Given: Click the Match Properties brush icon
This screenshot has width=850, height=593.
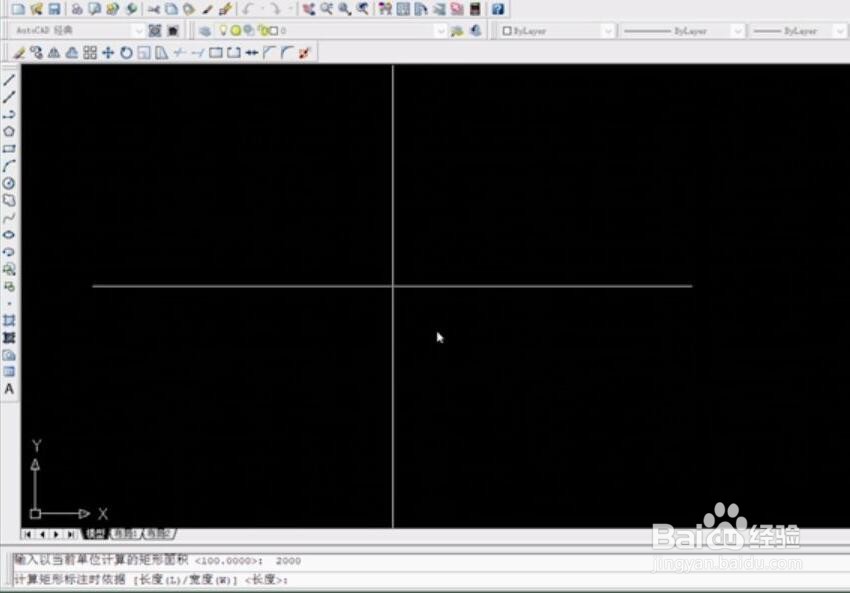Looking at the screenshot, I should click(207, 9).
